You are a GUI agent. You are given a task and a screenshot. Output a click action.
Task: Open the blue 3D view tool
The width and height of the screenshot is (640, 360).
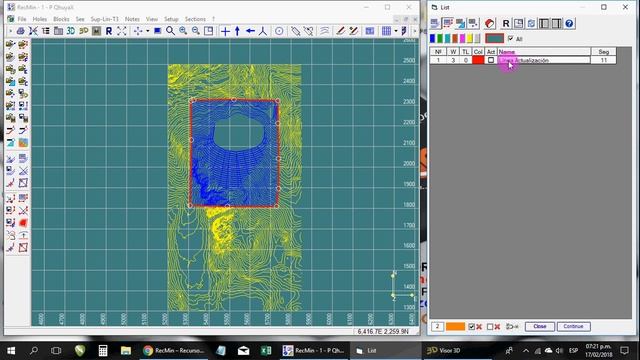[x=71, y=31]
